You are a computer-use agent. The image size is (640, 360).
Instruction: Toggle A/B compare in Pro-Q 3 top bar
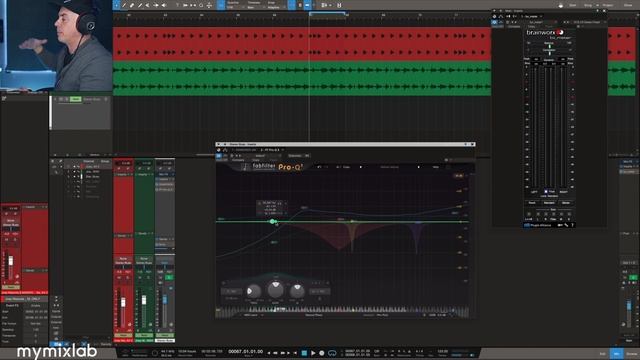point(338,167)
